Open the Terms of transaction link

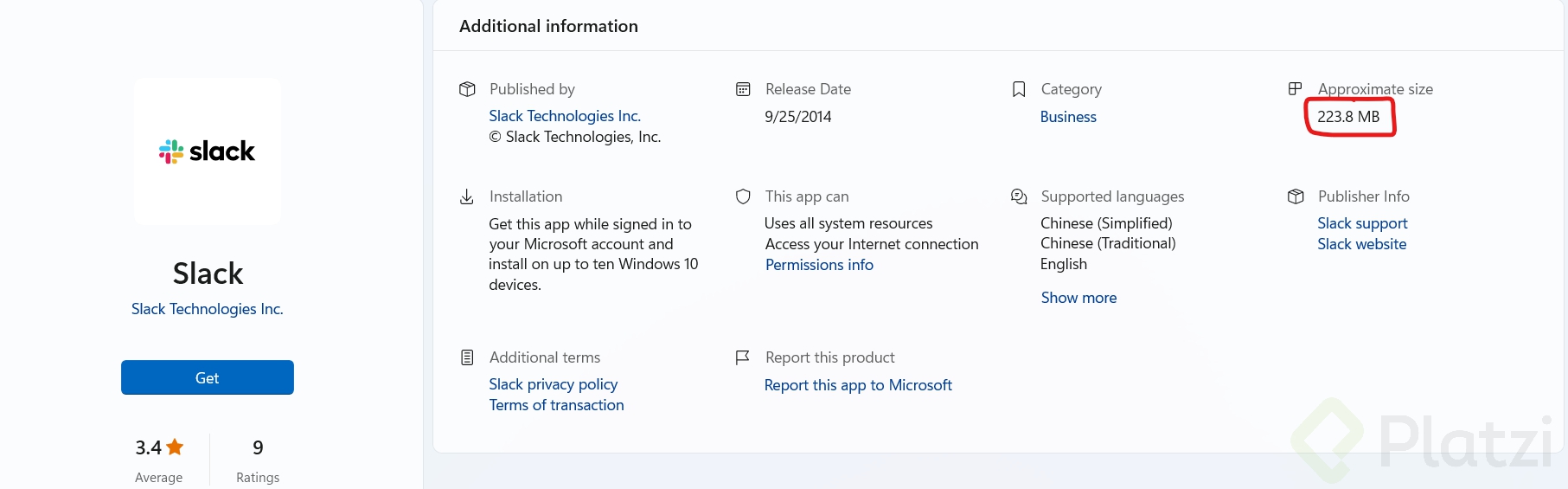tap(556, 405)
